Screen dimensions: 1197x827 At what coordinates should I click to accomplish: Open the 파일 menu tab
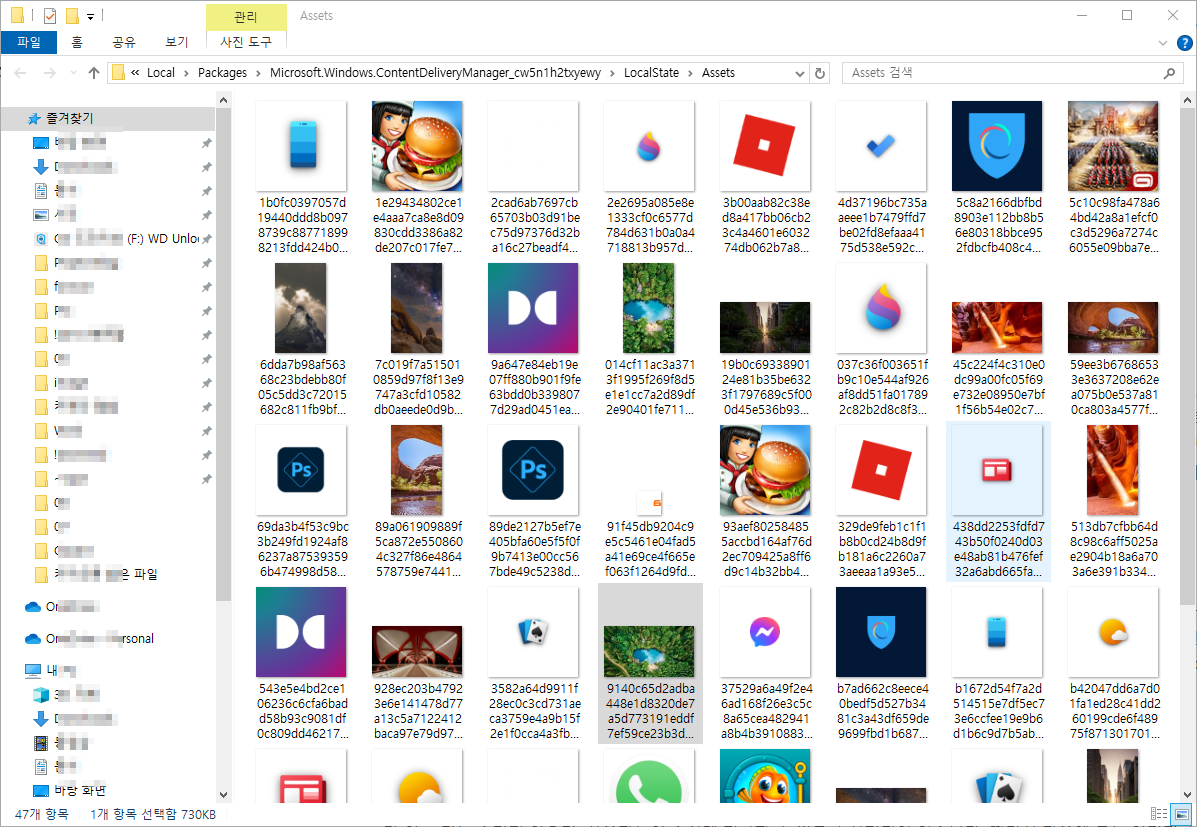click(29, 42)
